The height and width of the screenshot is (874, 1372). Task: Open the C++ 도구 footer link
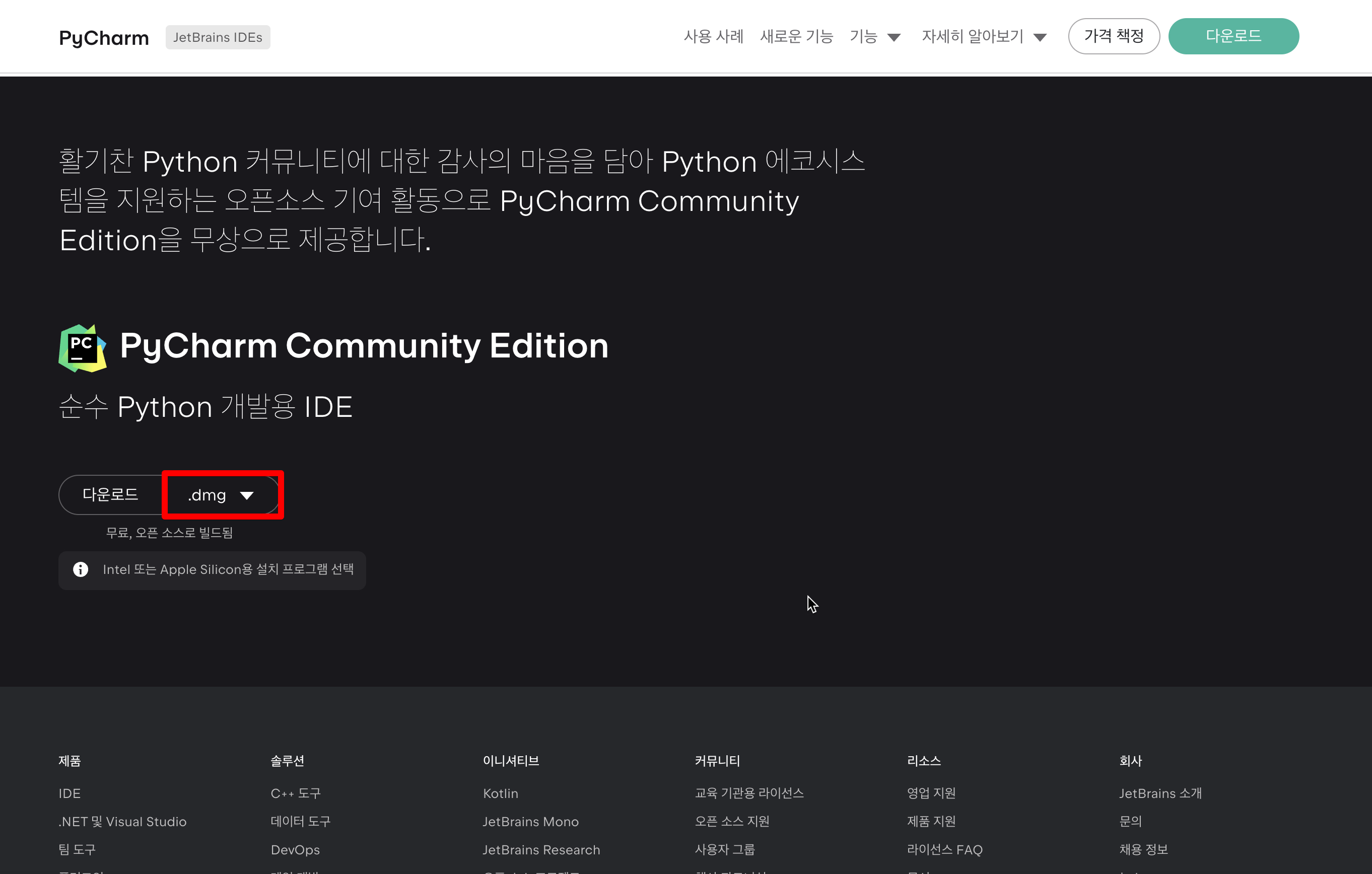point(295,793)
